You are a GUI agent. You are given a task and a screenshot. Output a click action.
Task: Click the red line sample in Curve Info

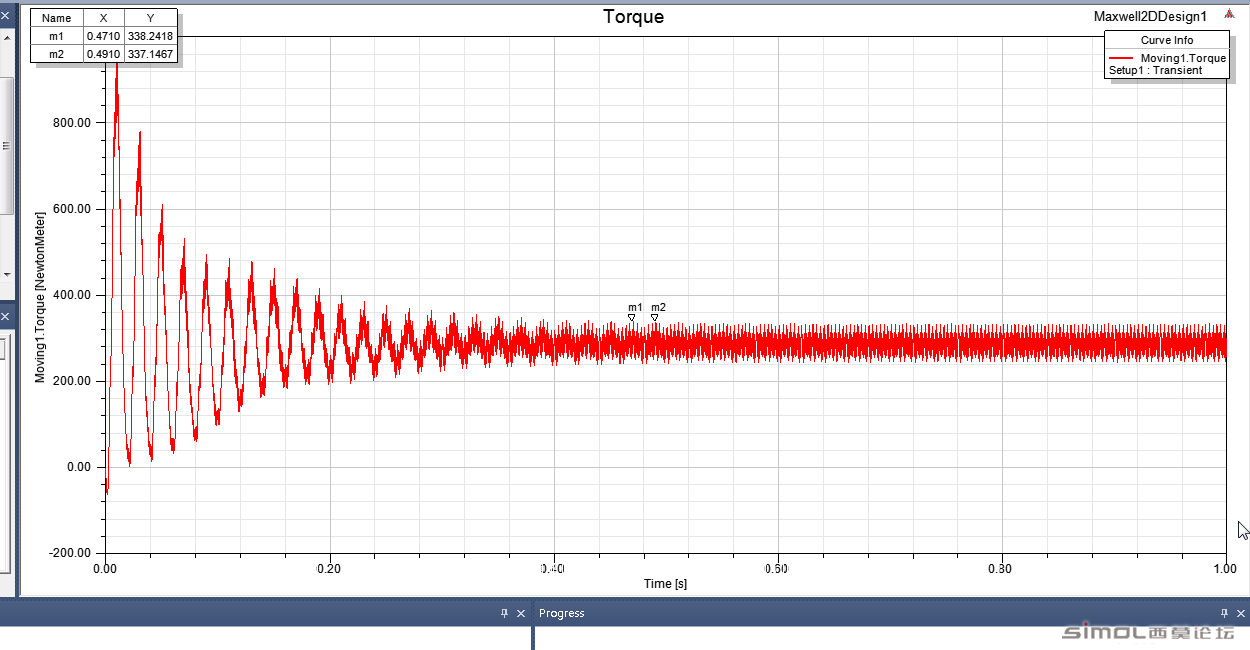point(1121,58)
